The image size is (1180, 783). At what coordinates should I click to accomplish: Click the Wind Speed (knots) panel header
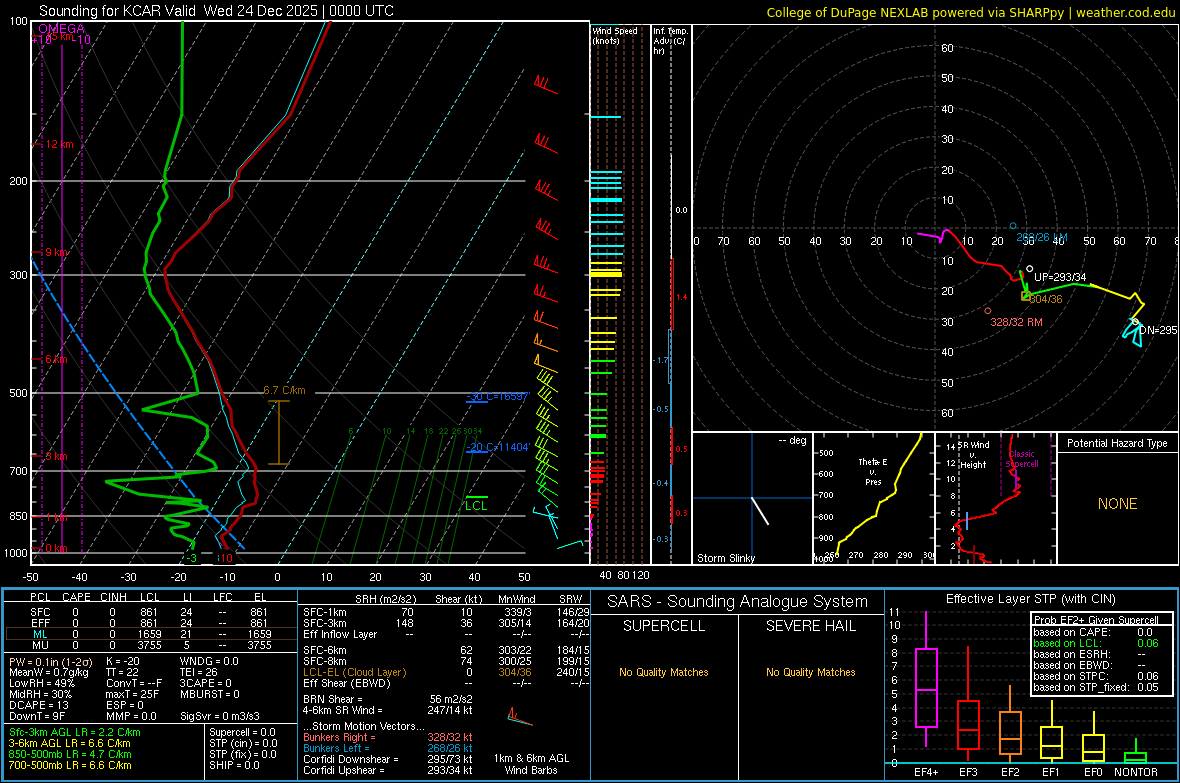pos(615,35)
